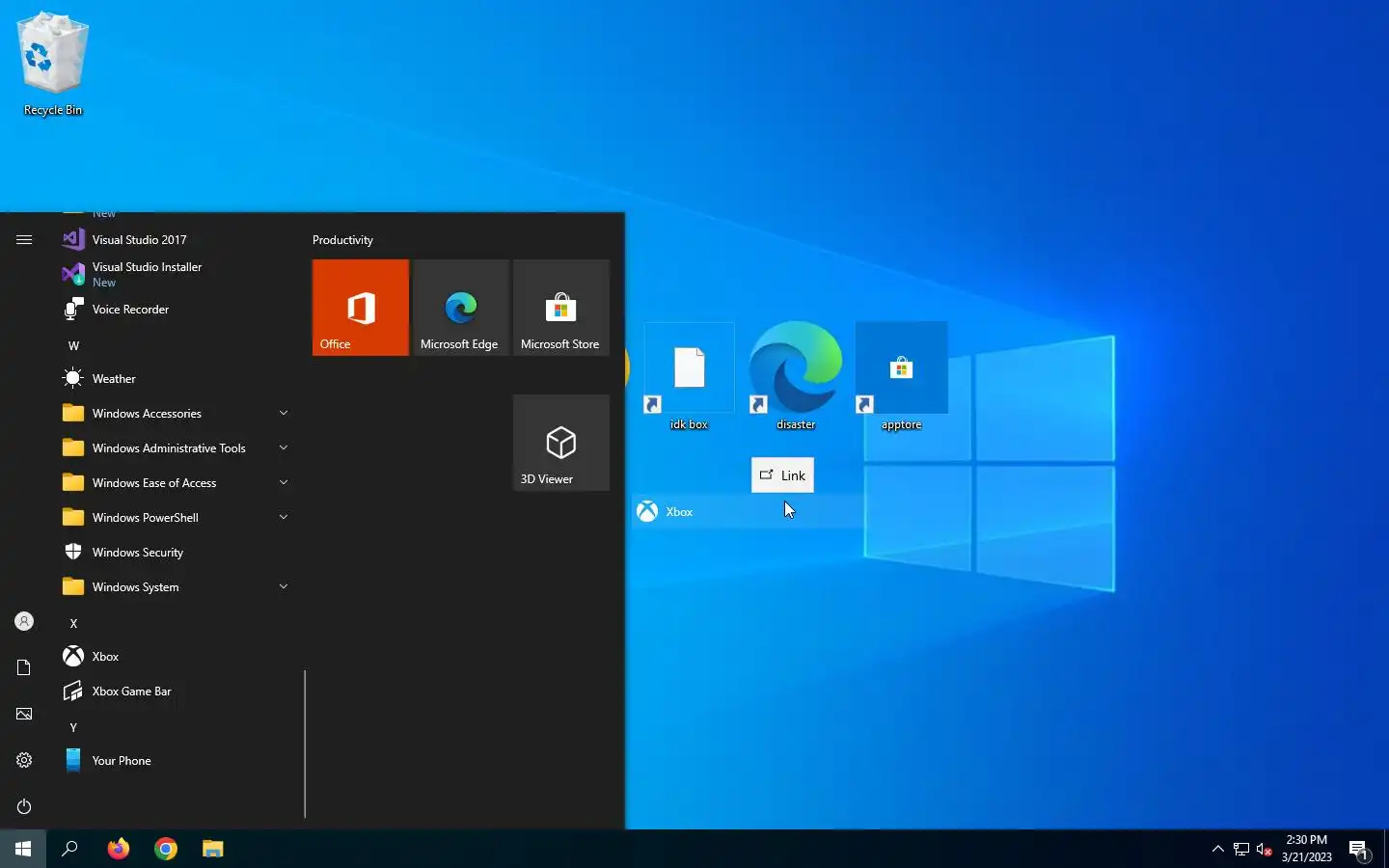
Task: Expand Windows PowerShell chevron
Action: click(x=284, y=517)
